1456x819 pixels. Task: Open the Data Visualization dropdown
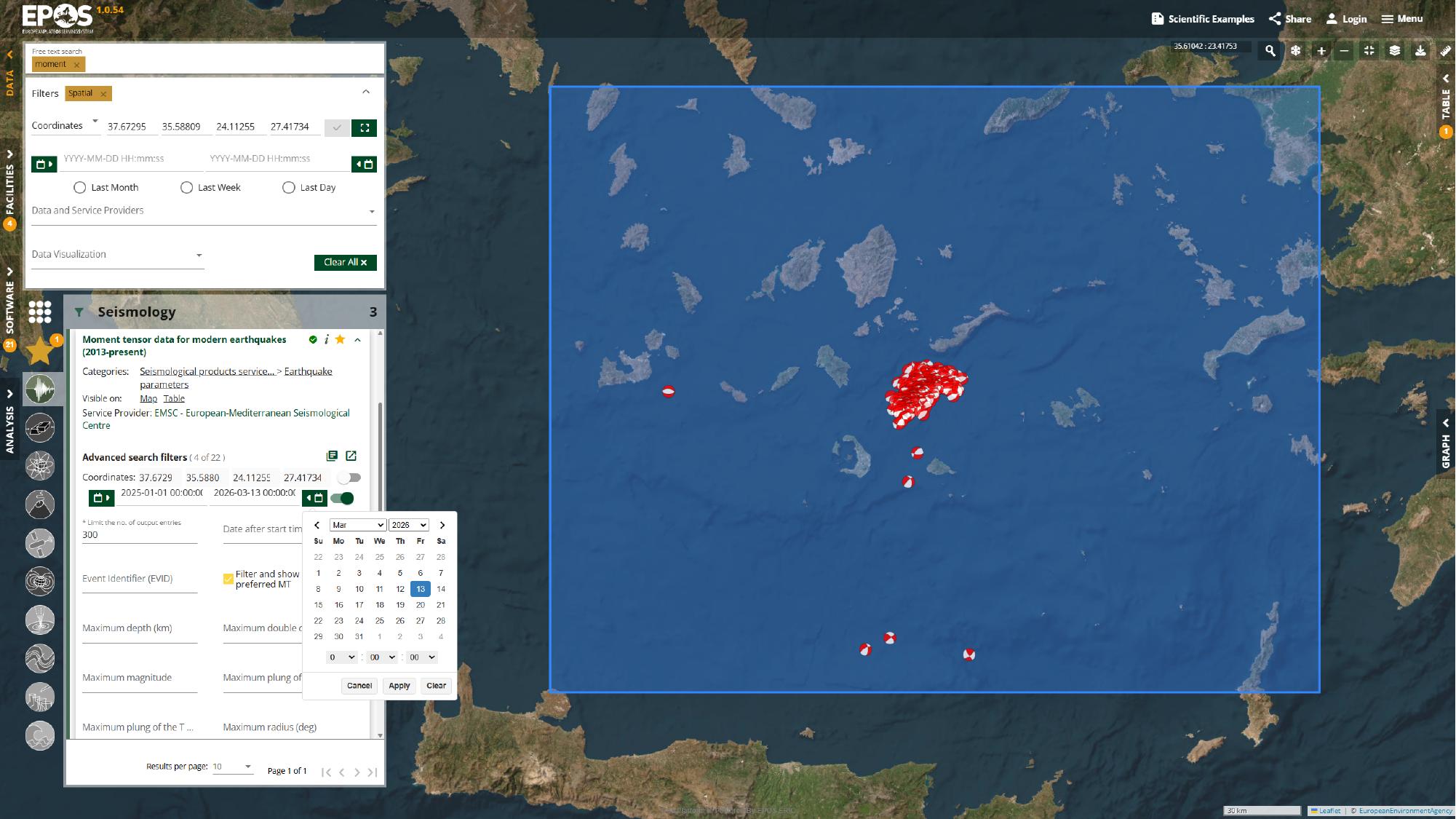pos(199,255)
